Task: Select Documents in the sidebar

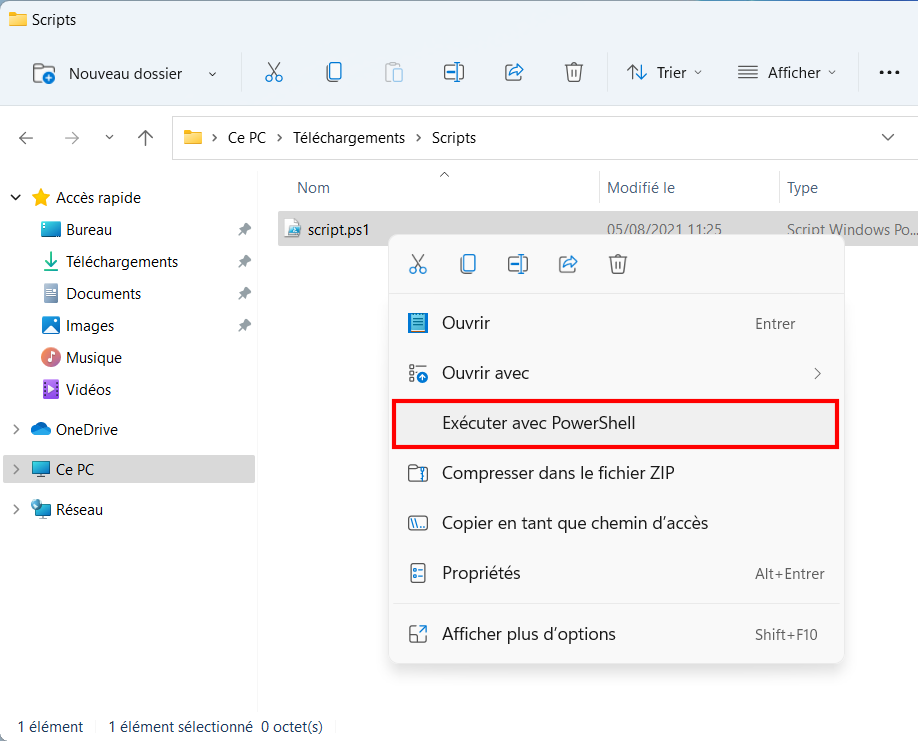Action: coord(104,294)
